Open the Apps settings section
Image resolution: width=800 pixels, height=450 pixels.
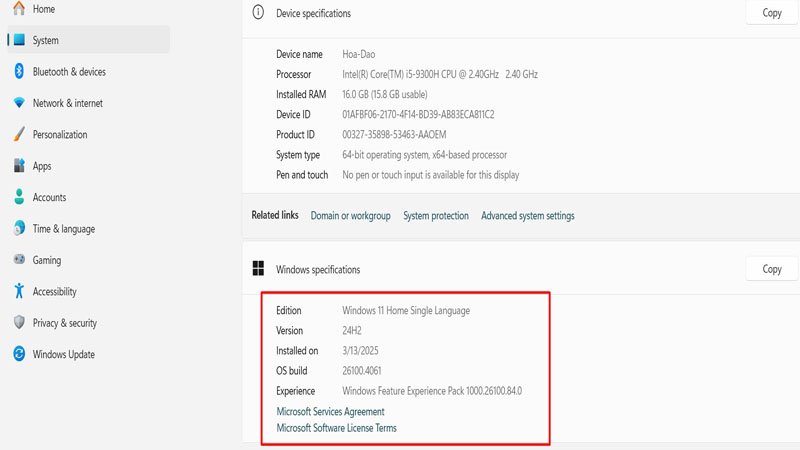pos(88,166)
